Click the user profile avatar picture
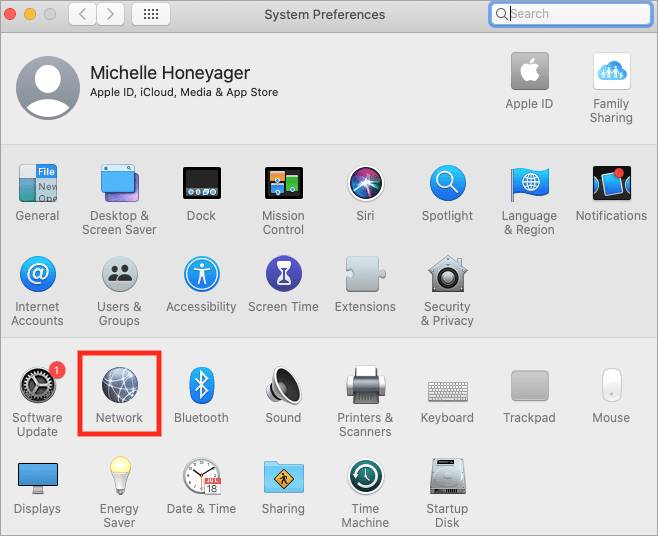This screenshot has height=536, width=658. coord(48,88)
